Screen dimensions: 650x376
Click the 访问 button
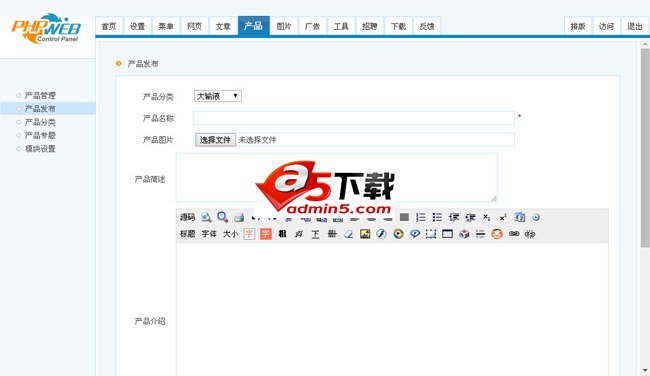click(x=606, y=26)
